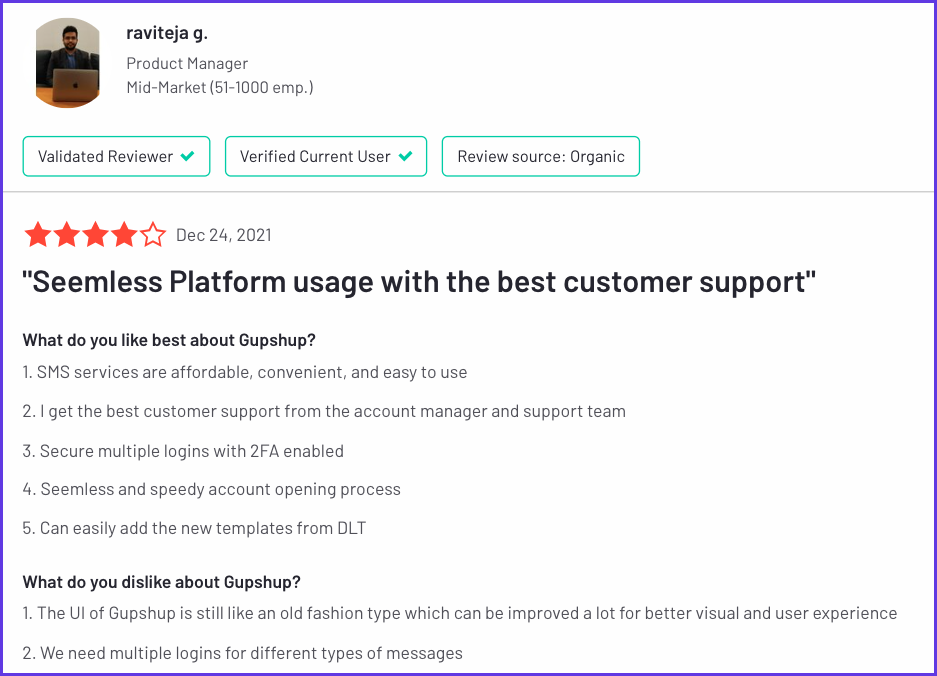Screen dimensions: 937x676
Task: Select the line about 2FA enabled logins
Action: [x=183, y=451]
